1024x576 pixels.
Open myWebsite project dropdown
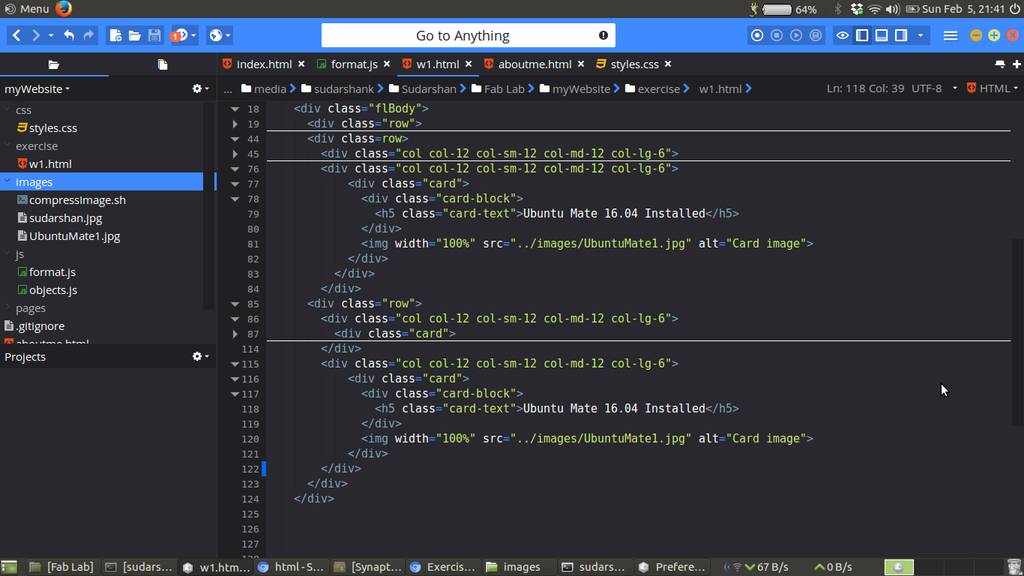[37, 89]
